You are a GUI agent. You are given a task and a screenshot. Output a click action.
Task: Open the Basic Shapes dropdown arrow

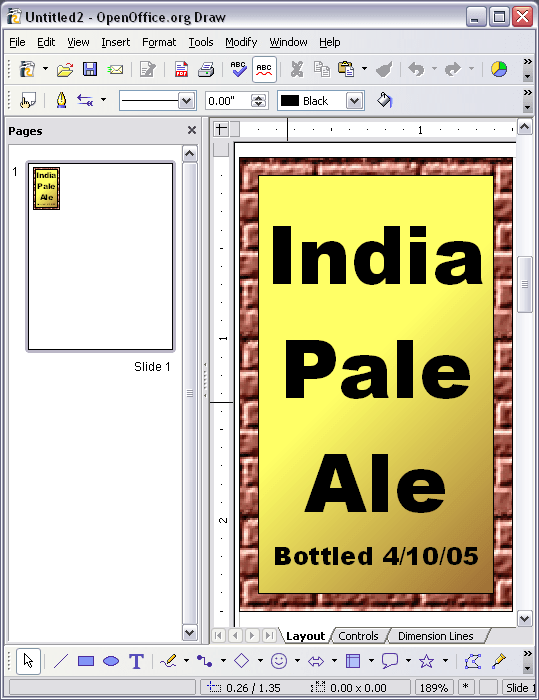(260, 660)
